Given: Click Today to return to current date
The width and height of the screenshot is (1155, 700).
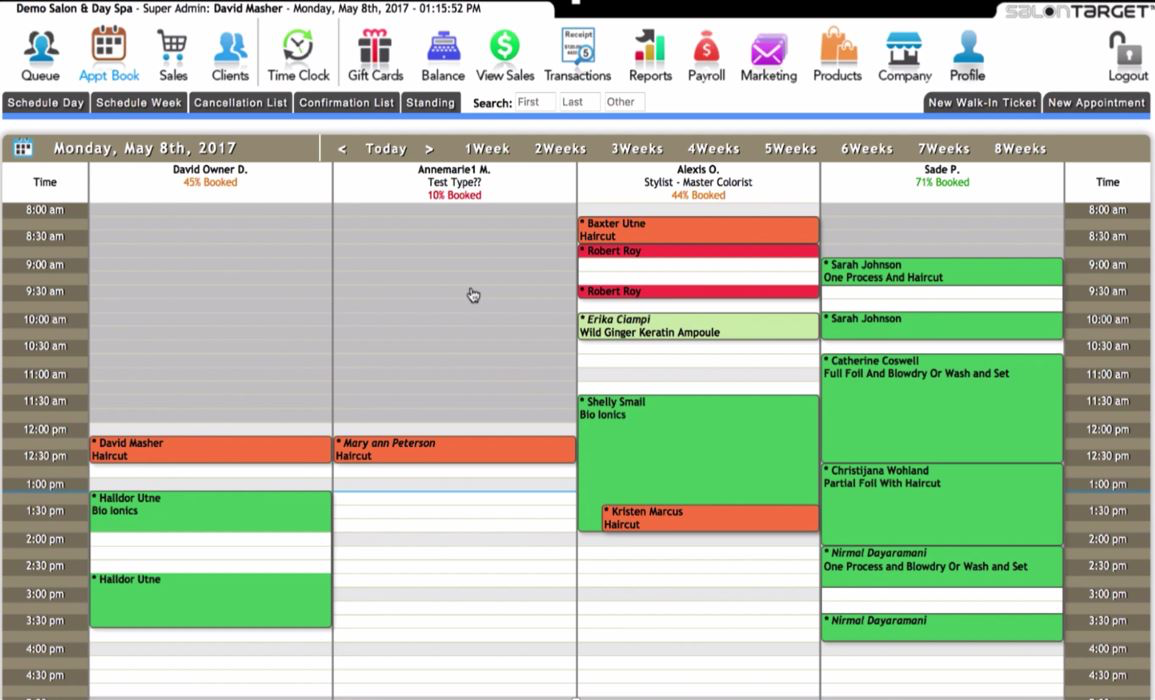Looking at the screenshot, I should (385, 147).
